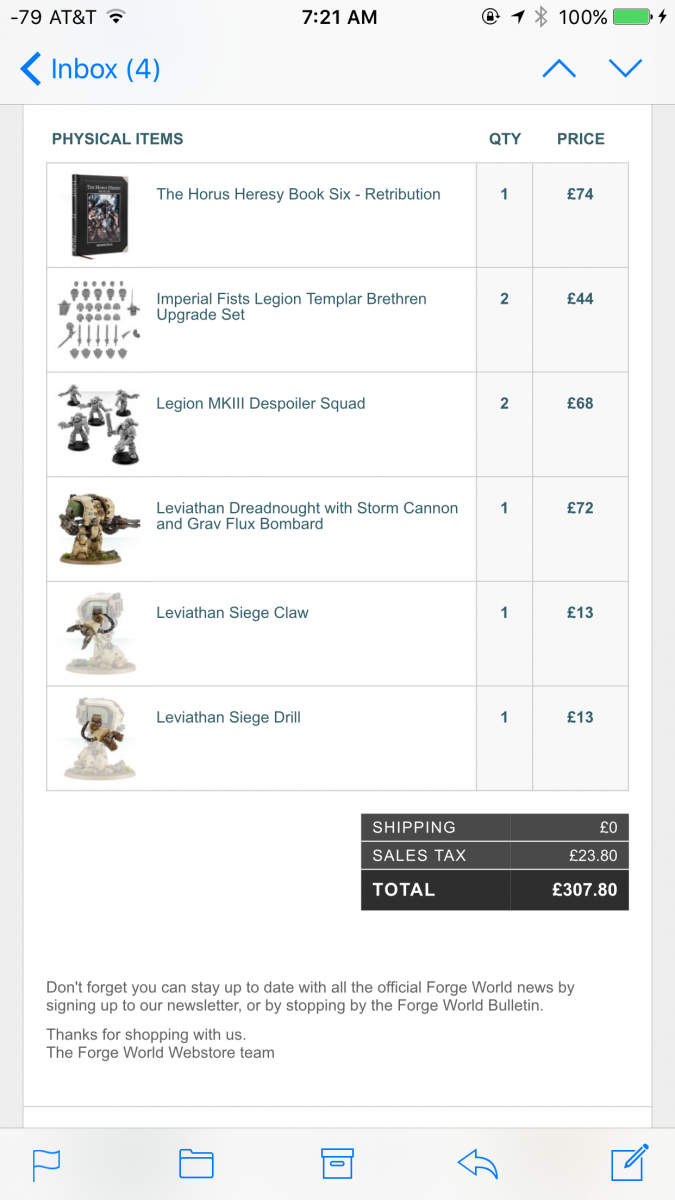Tap the Leviathan Dreadnought model thumbnail
The image size is (675, 1200).
coord(99,529)
